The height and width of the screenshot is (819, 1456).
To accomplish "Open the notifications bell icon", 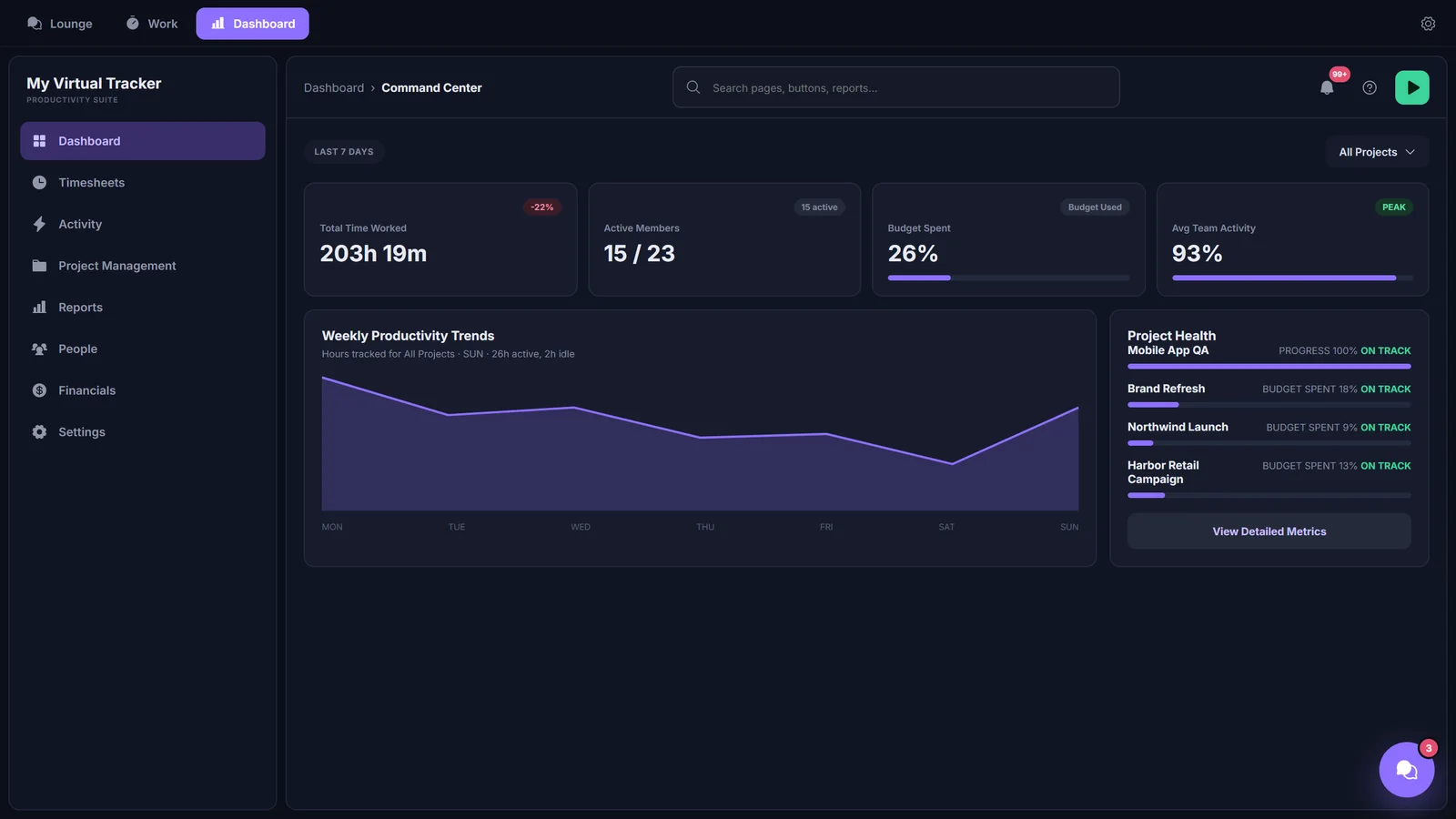I will click(x=1327, y=87).
